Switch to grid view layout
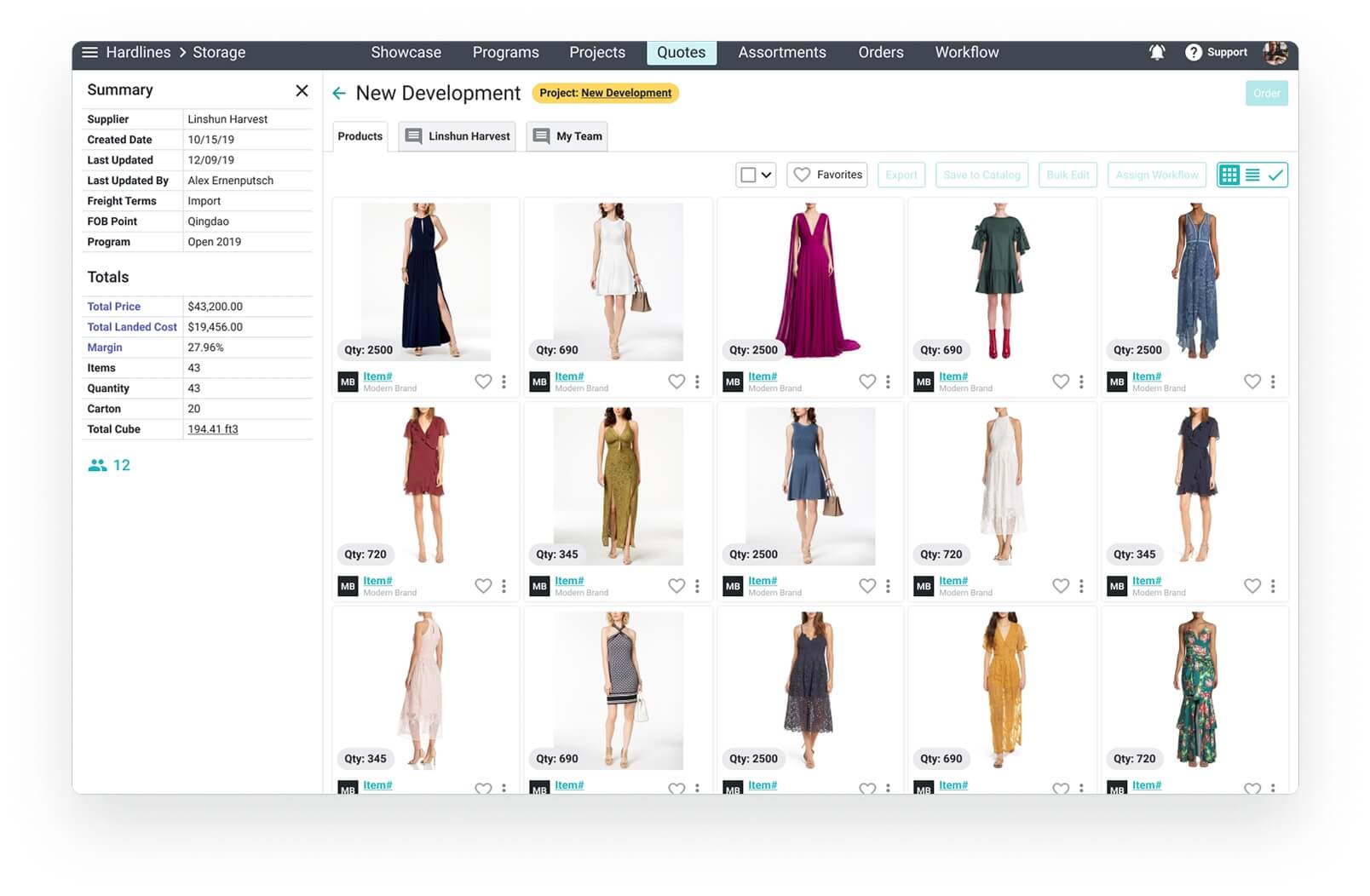Screen dimensions: 1370x896 pos(1229,175)
